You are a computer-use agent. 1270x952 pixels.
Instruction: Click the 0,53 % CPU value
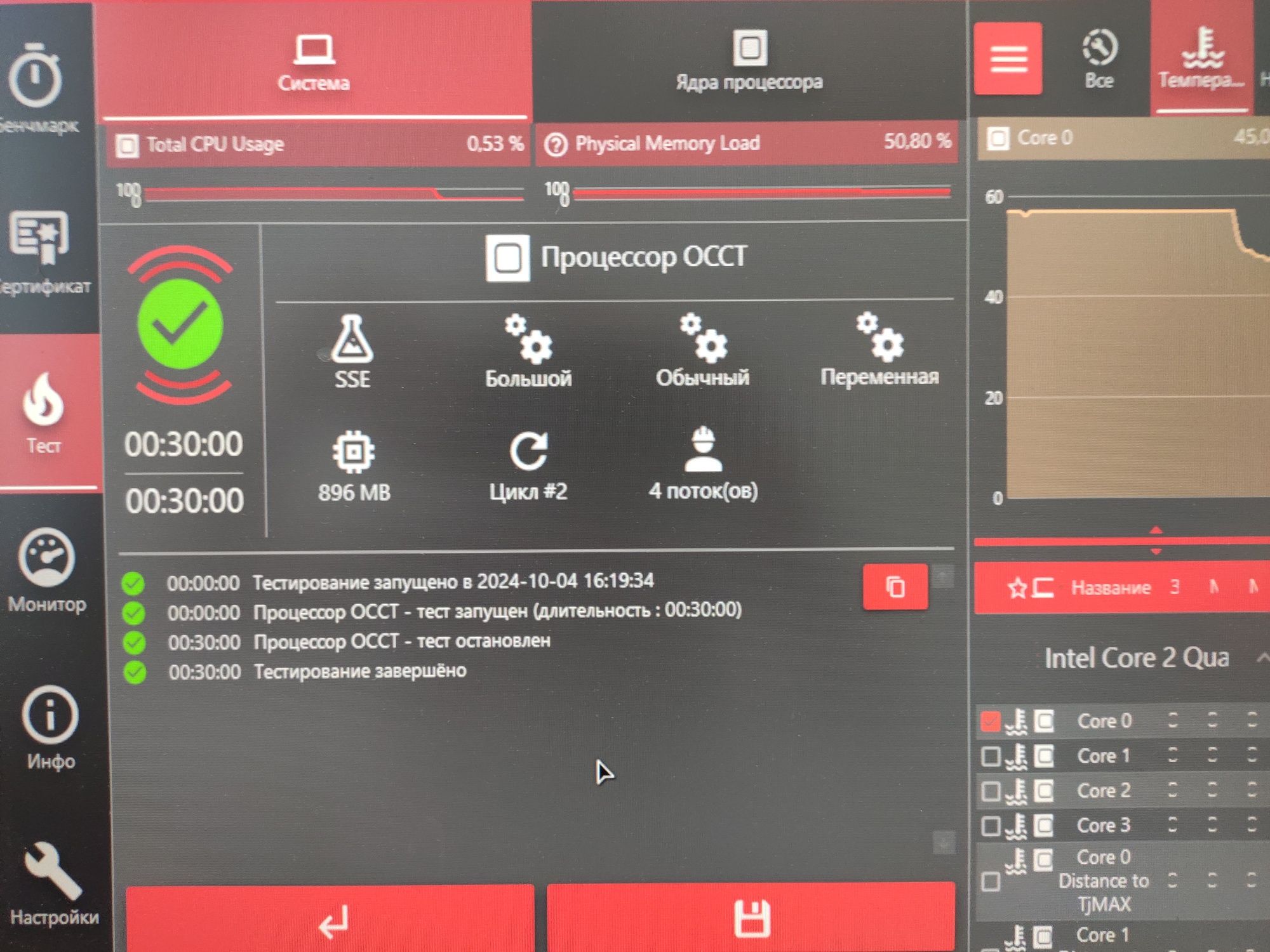(495, 144)
